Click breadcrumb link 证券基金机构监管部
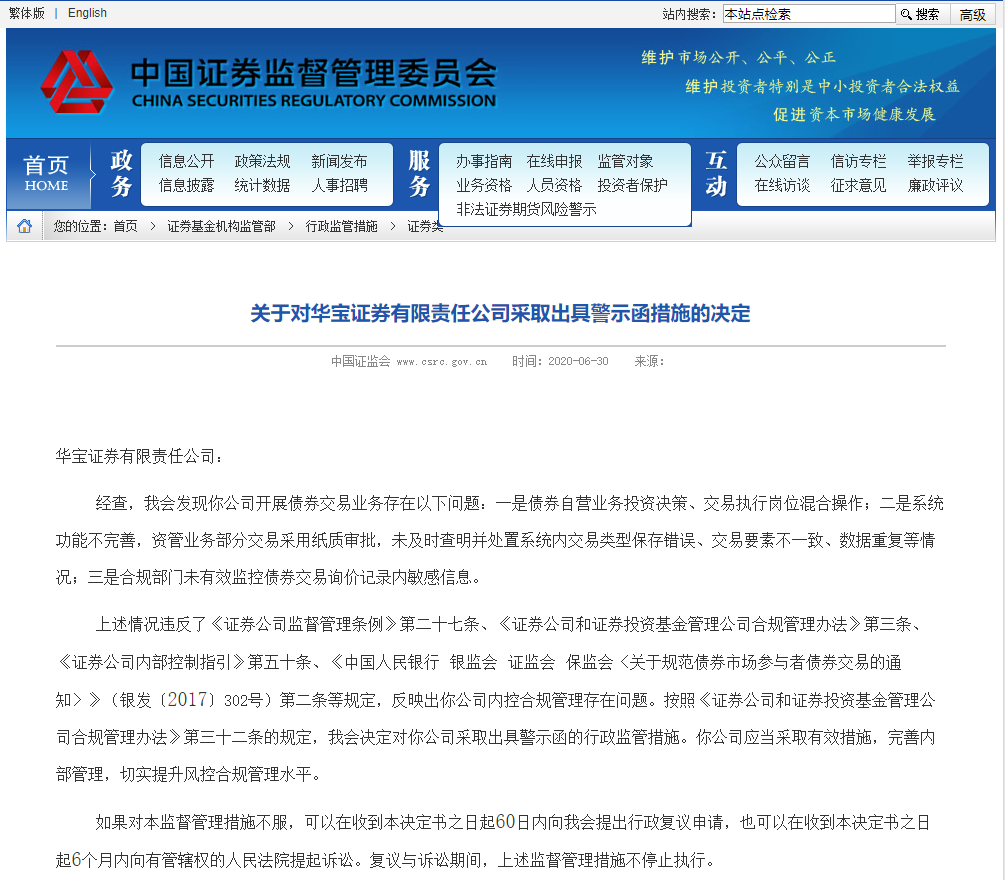The height and width of the screenshot is (880, 1005). click(222, 226)
